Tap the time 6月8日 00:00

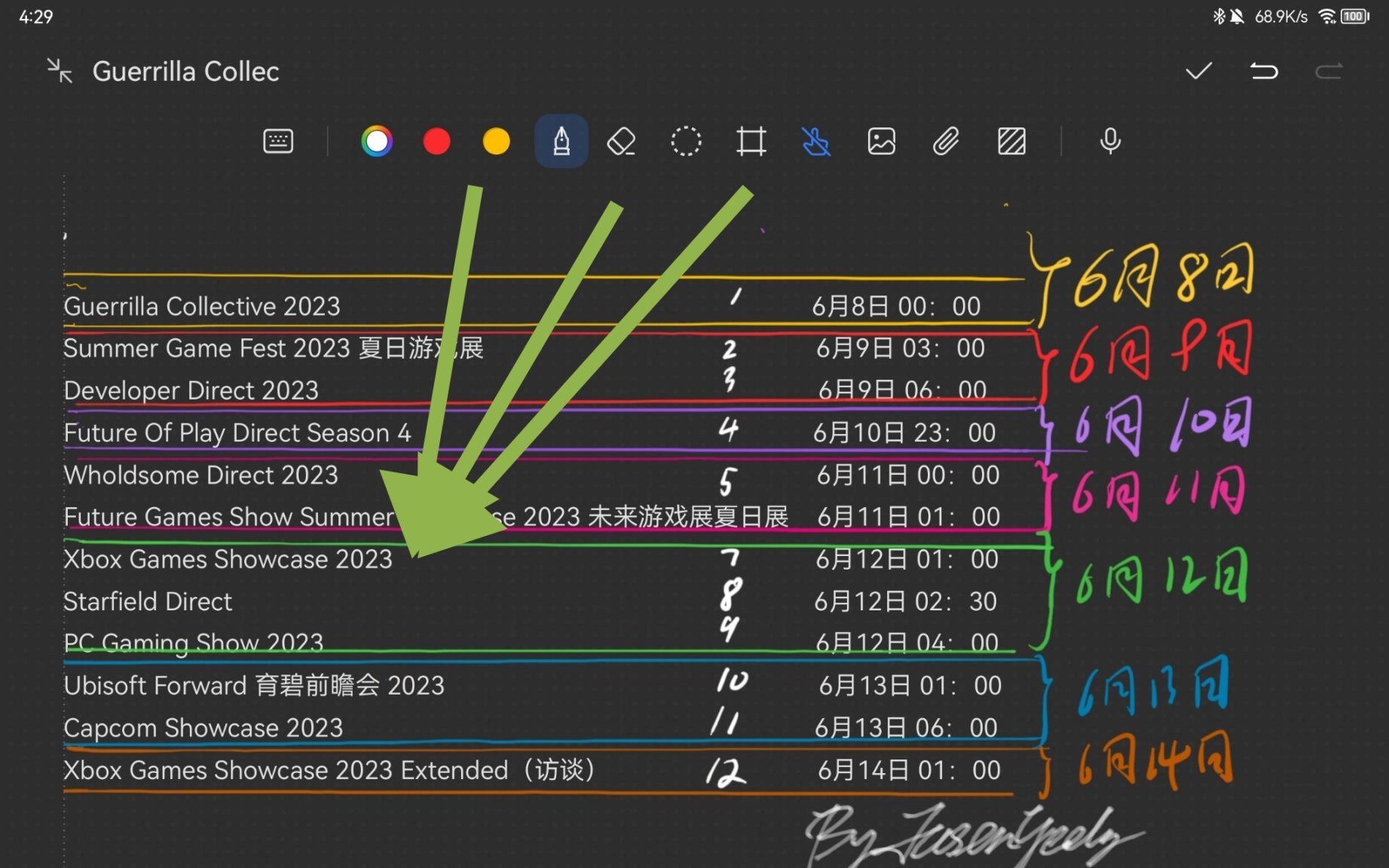[x=896, y=307]
